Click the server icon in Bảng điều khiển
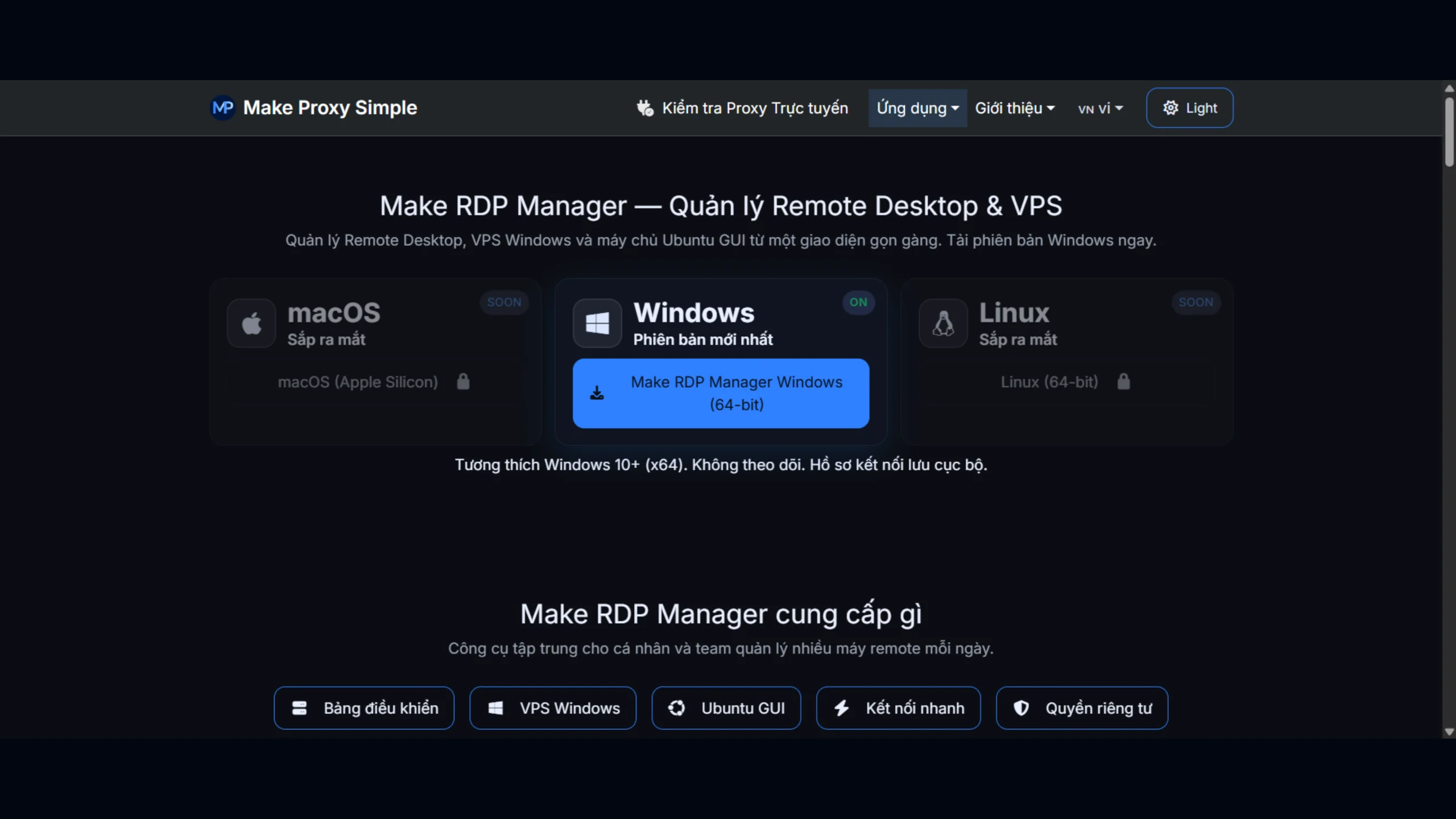 click(x=299, y=708)
